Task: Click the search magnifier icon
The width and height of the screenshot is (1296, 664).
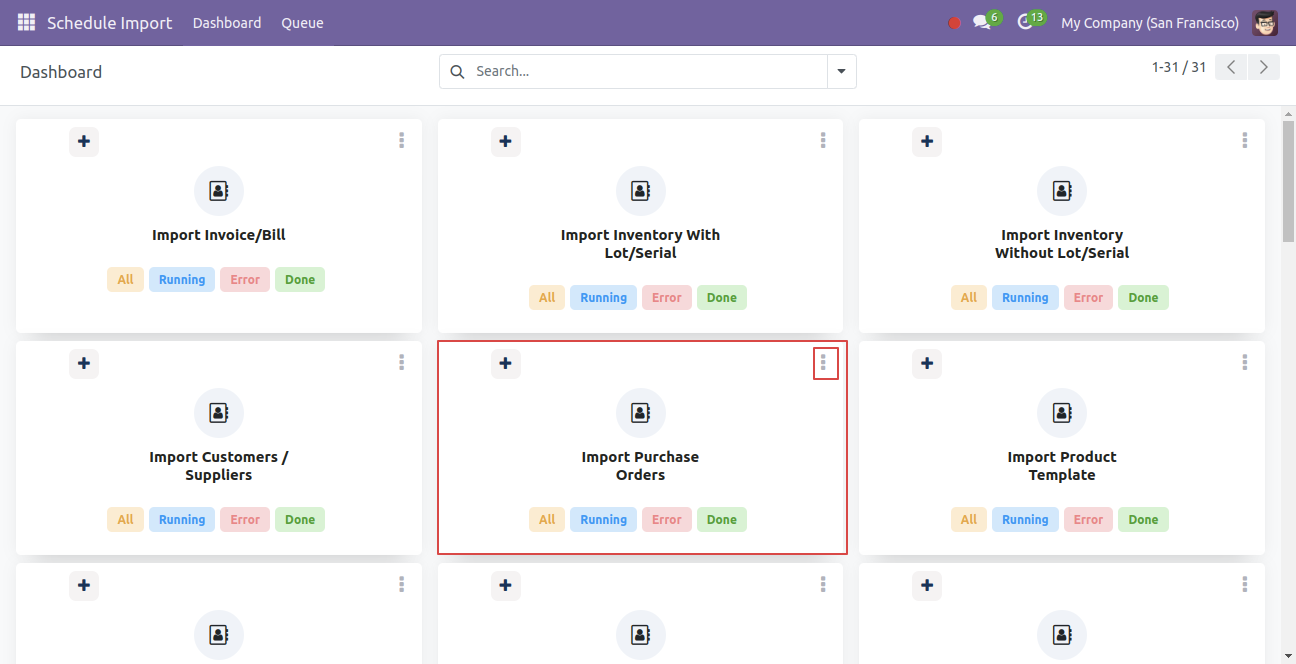Action: [458, 71]
